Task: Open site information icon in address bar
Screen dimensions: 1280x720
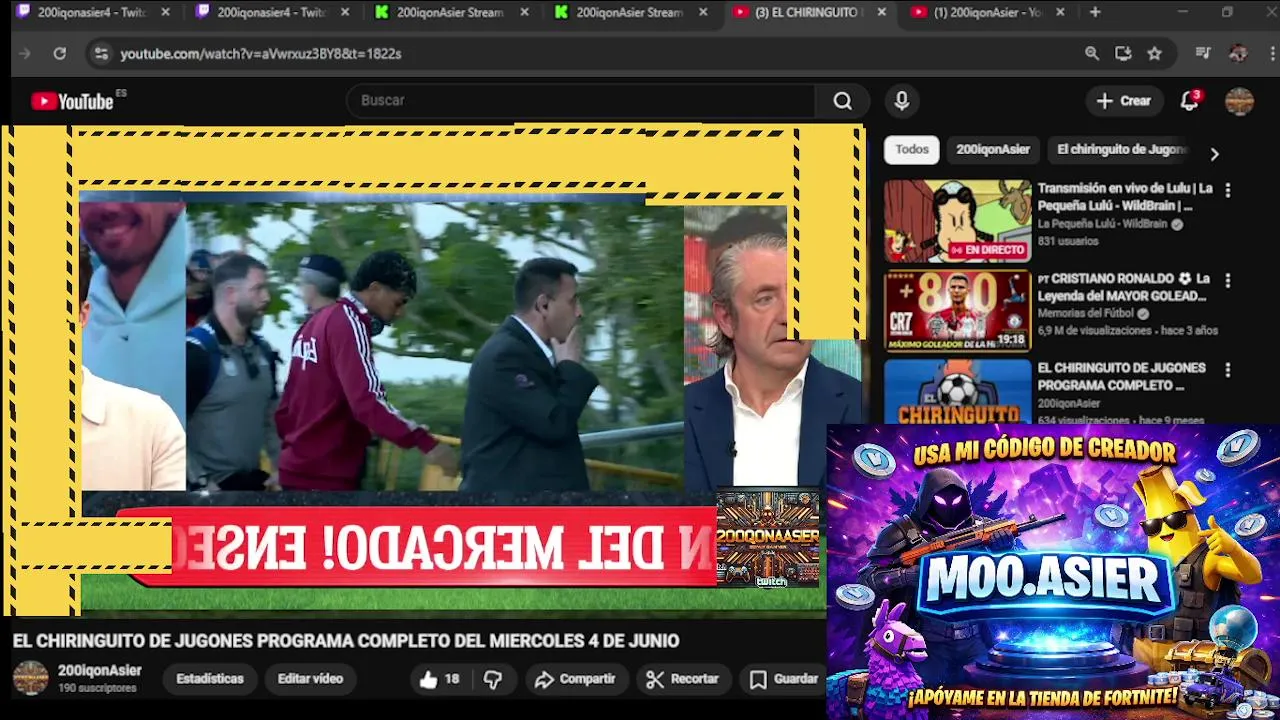Action: coord(100,54)
